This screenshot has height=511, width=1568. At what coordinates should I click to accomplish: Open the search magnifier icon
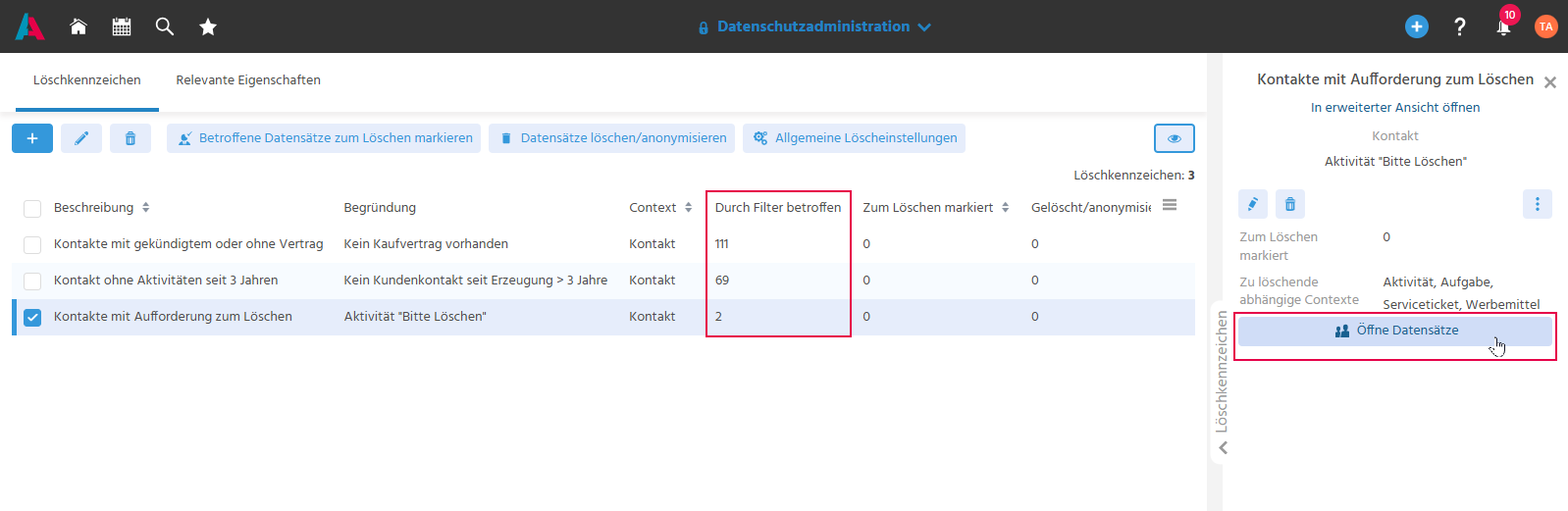pos(165,26)
